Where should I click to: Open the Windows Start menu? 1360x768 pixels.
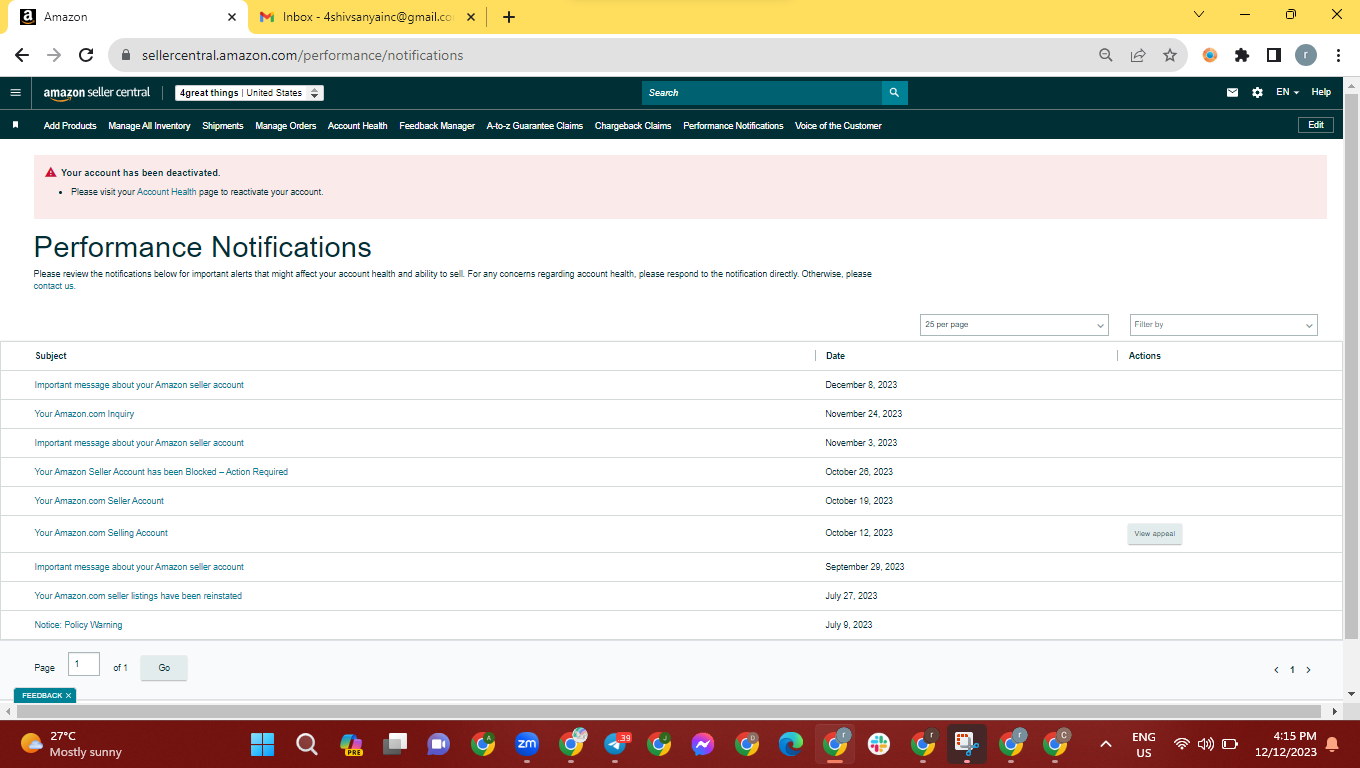(262, 744)
